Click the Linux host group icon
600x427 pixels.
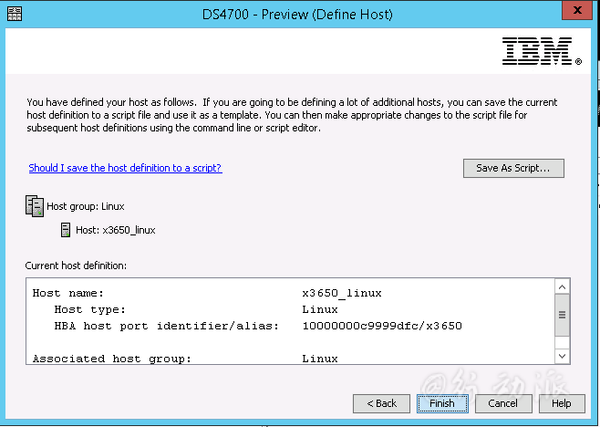coord(34,206)
